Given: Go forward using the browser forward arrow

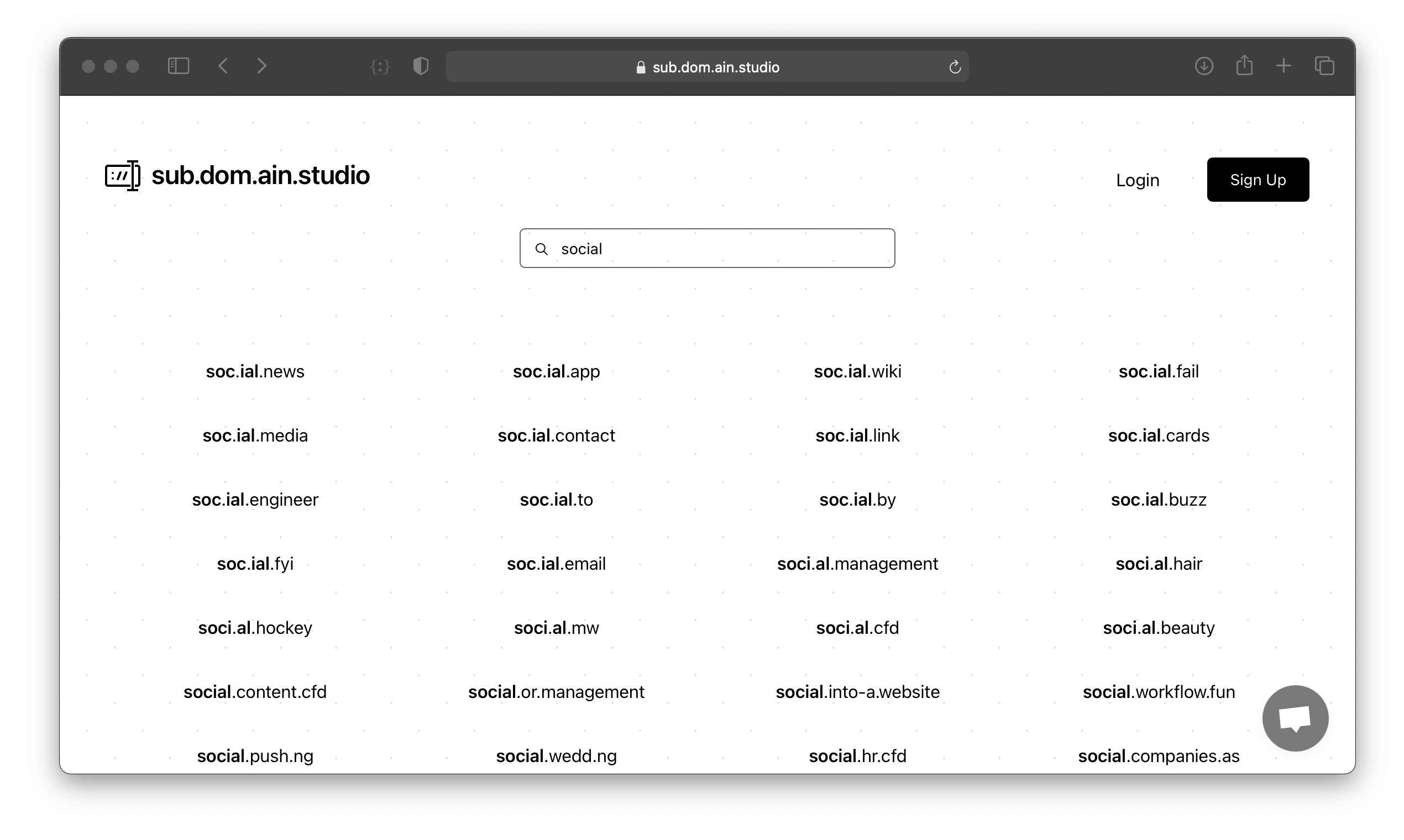Looking at the screenshot, I should tap(261, 66).
